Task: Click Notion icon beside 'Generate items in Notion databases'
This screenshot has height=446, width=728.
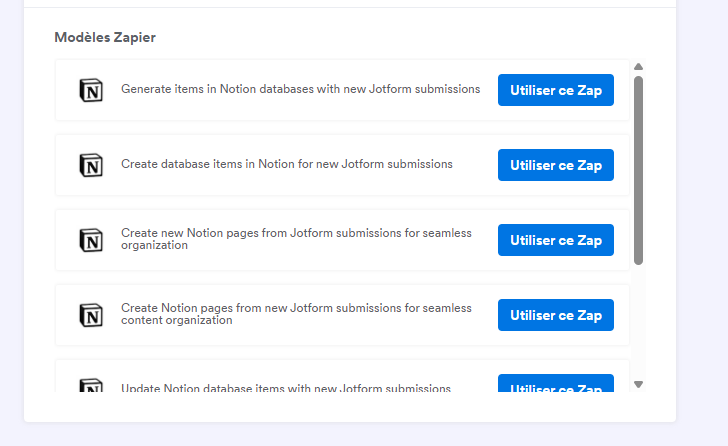Action: (x=91, y=90)
